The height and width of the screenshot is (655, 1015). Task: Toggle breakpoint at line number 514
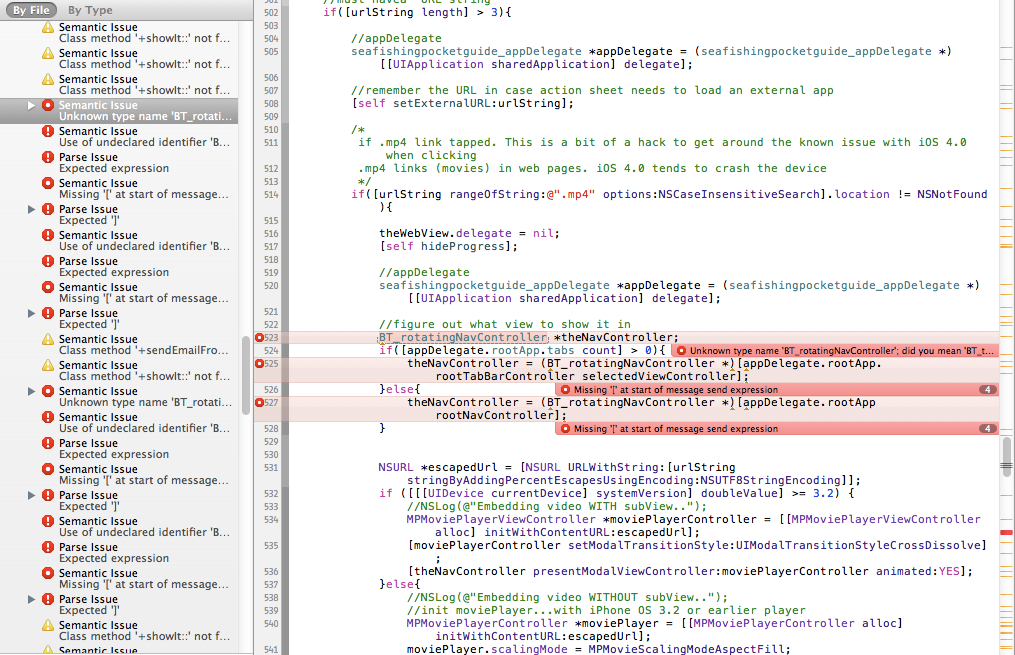click(x=270, y=194)
